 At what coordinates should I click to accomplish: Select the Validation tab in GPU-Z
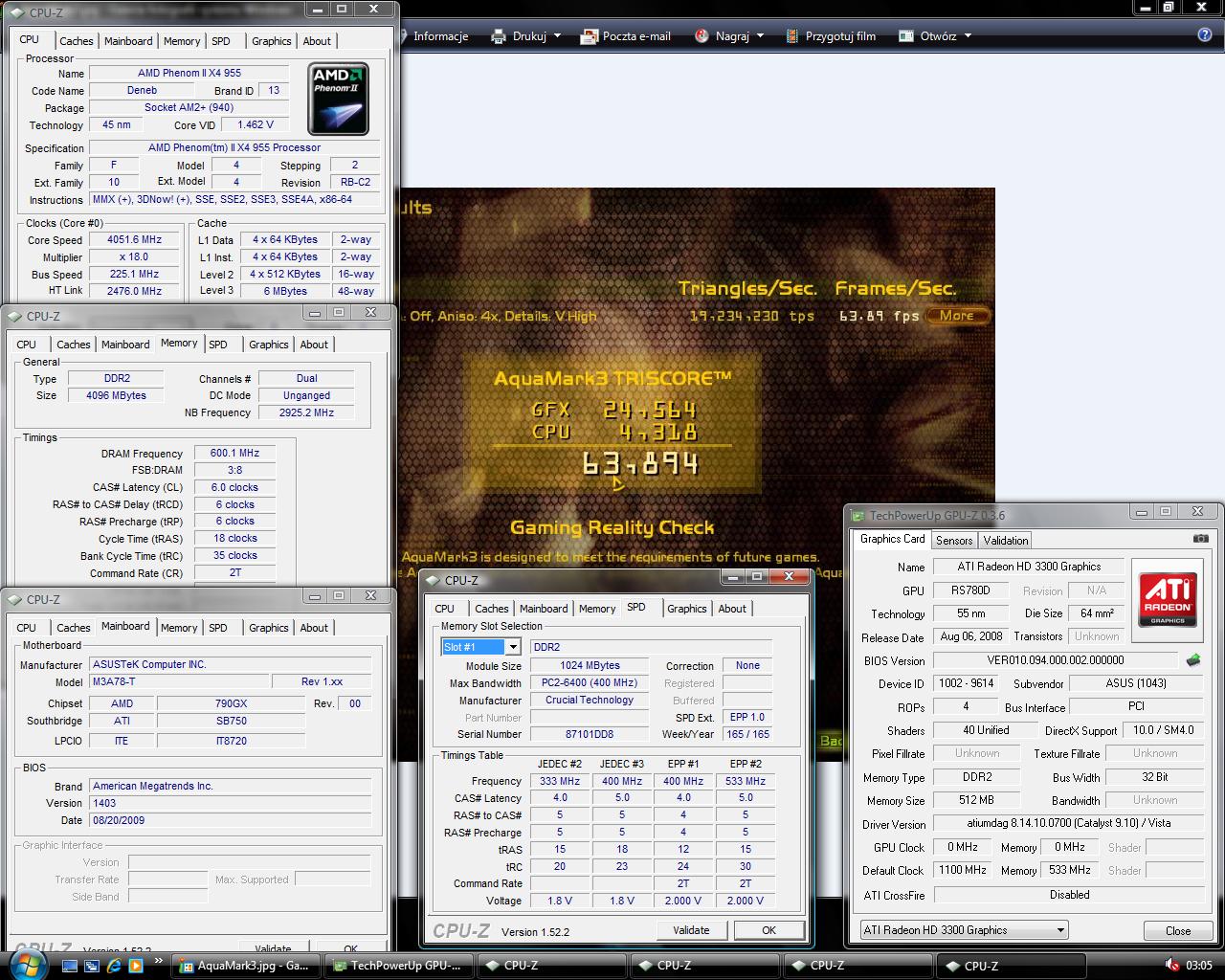point(1006,541)
